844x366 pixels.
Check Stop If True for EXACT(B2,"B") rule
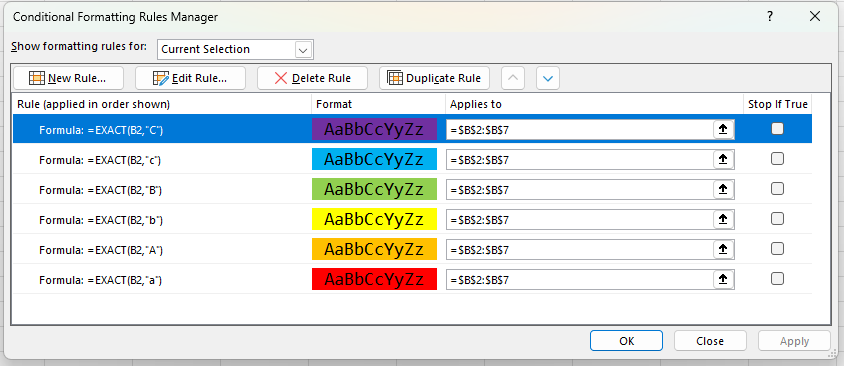point(777,189)
